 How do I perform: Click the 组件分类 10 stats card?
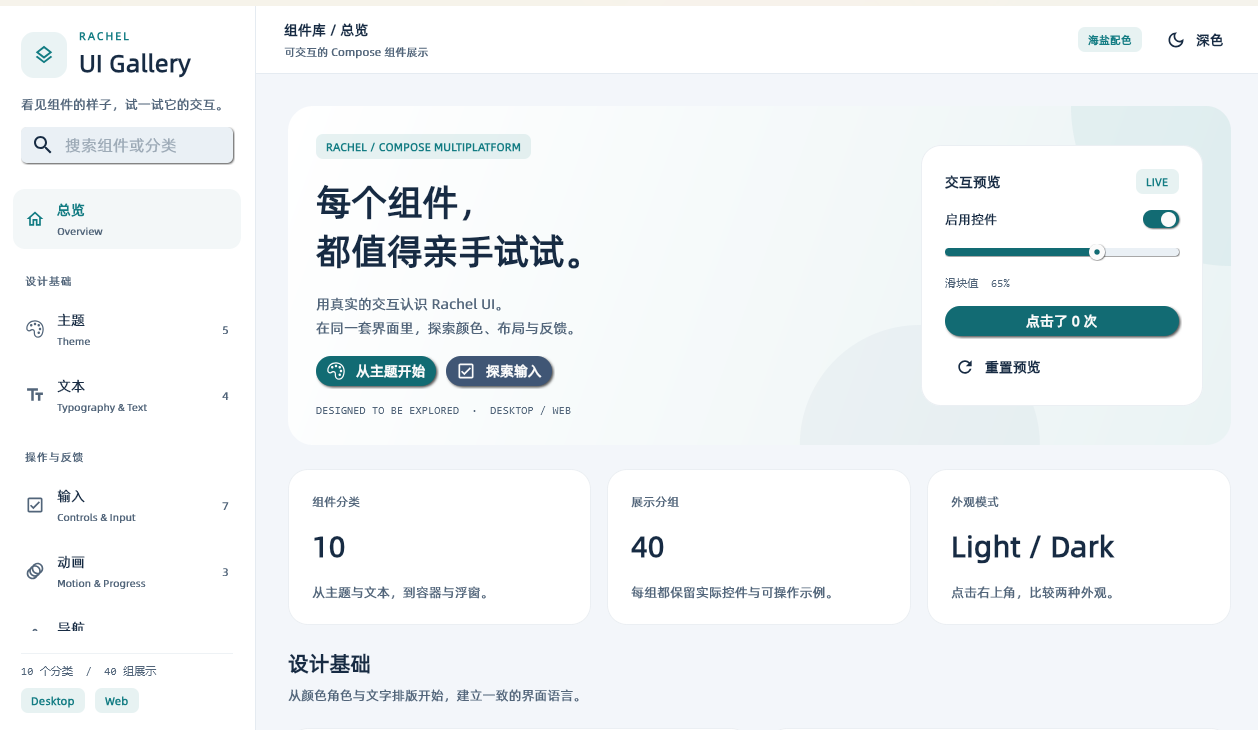tap(440, 547)
